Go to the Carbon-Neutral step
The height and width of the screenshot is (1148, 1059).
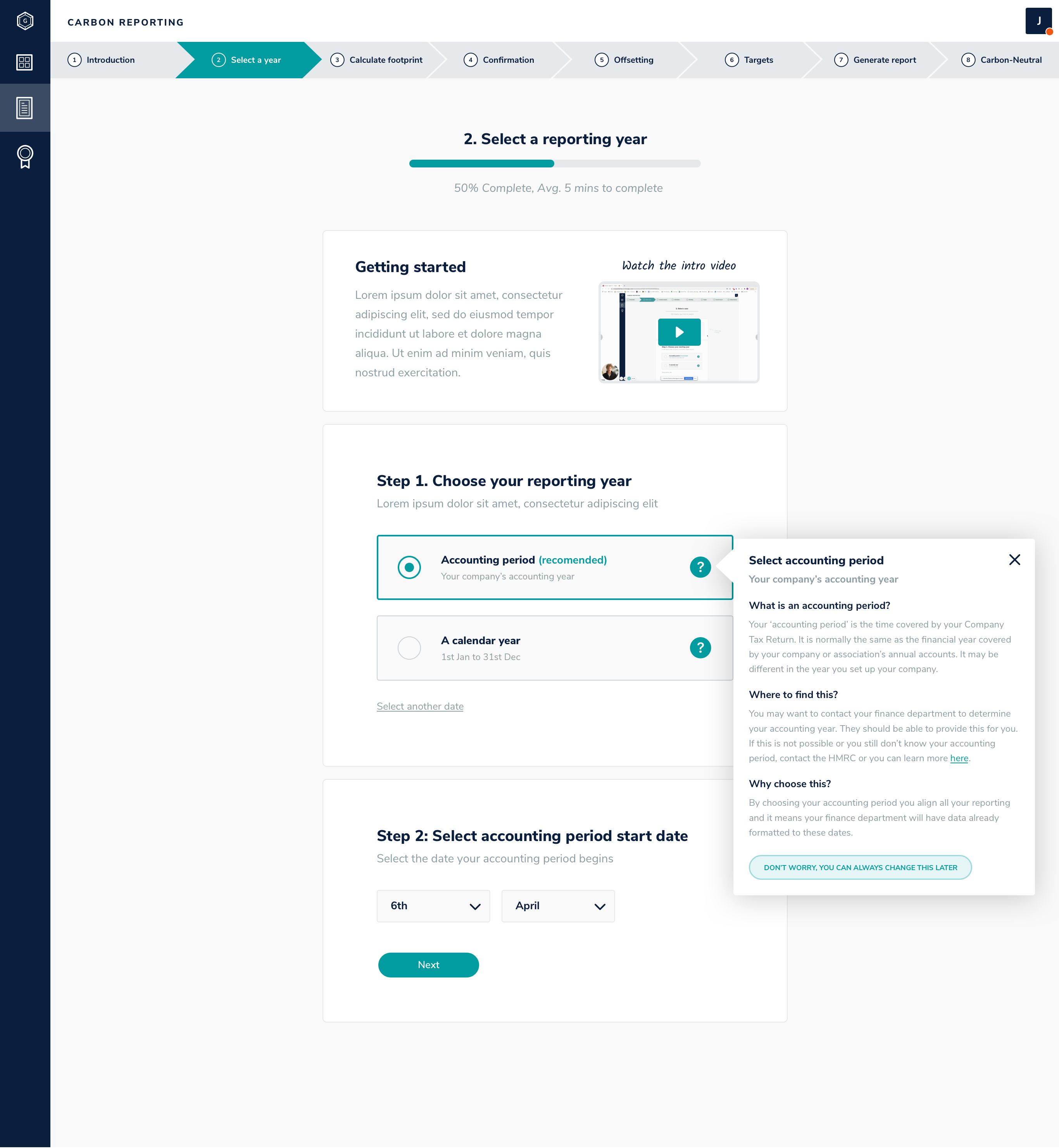[1002, 60]
